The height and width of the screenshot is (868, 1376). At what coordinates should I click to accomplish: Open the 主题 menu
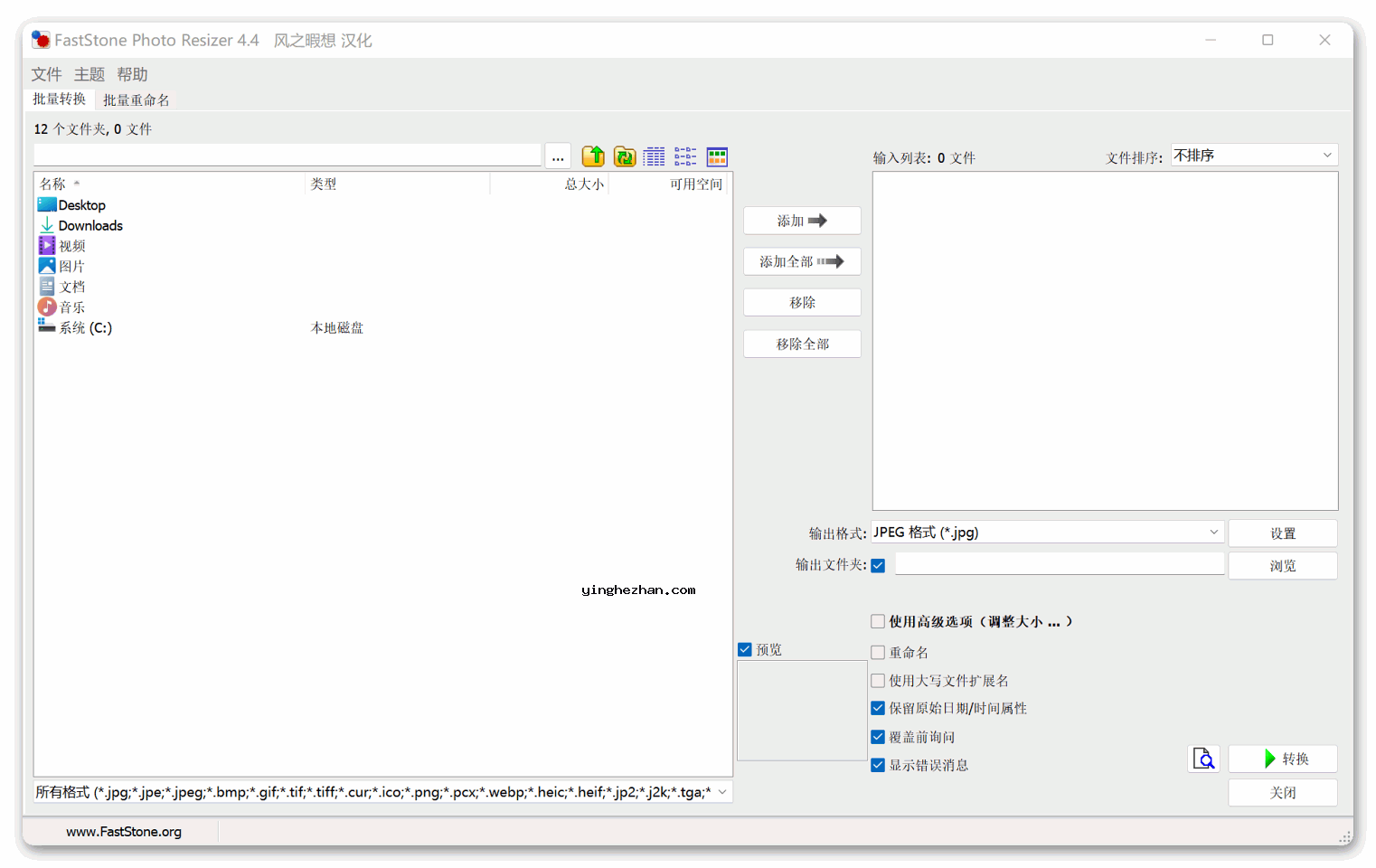point(90,74)
